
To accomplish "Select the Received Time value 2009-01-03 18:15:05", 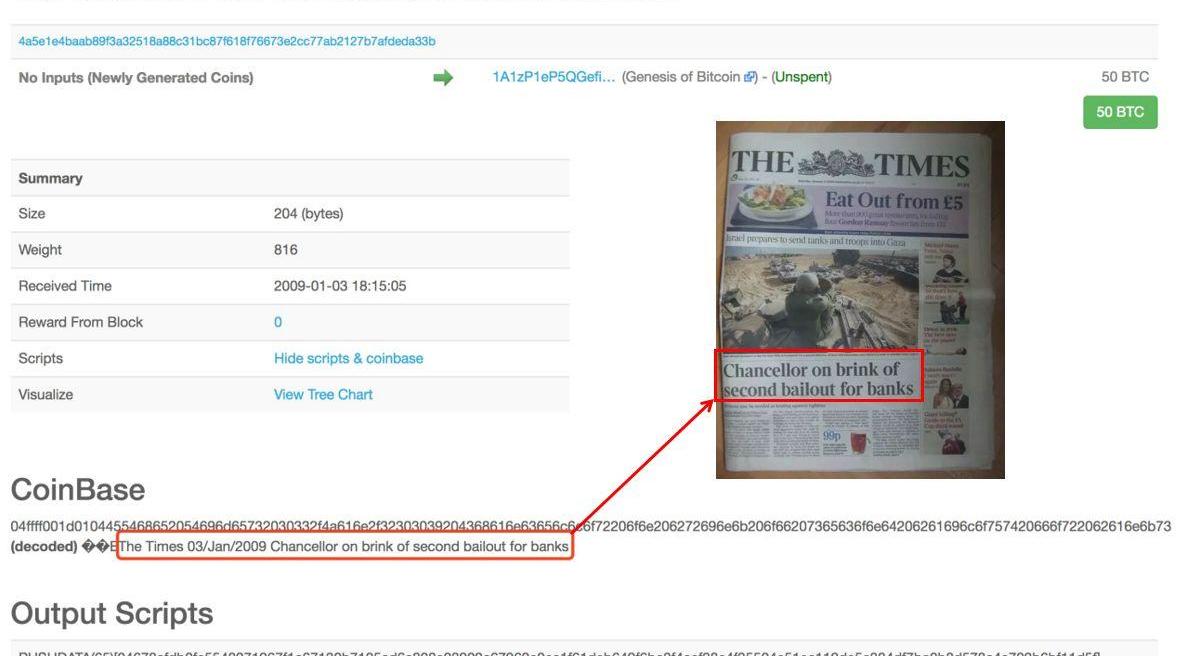I will tap(340, 286).
